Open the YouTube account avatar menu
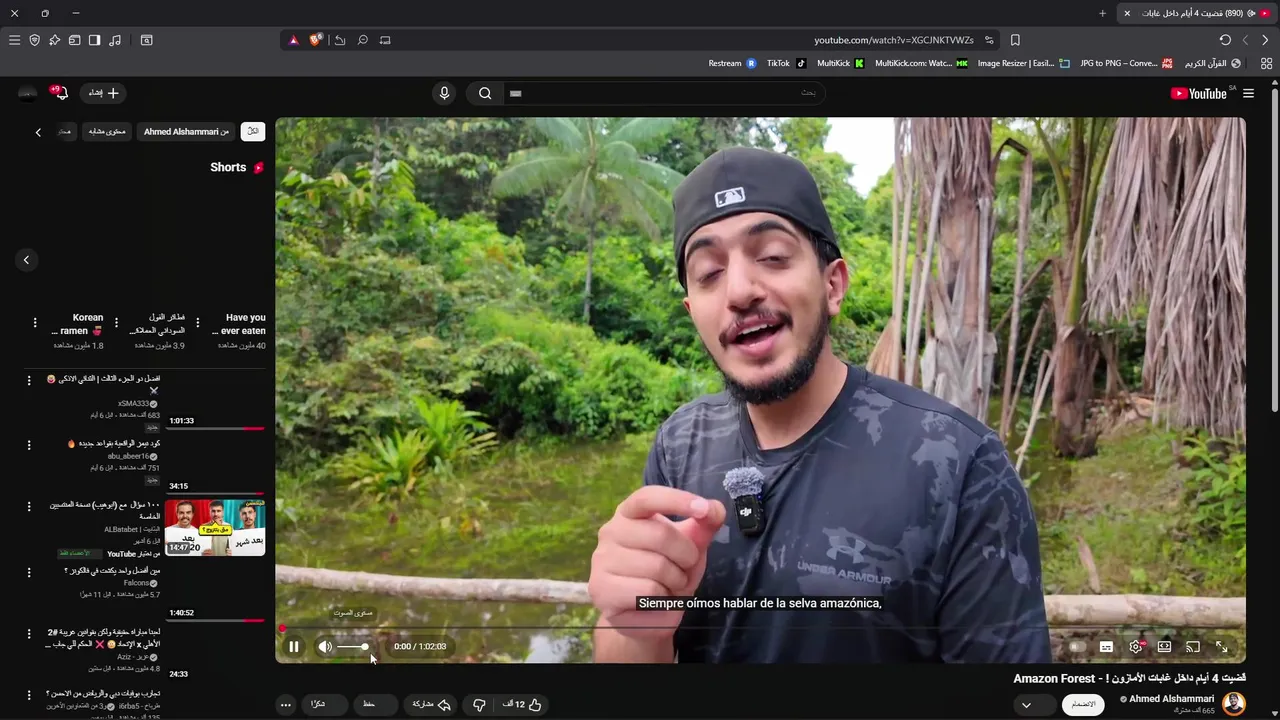The height and width of the screenshot is (720, 1280). [x=27, y=93]
